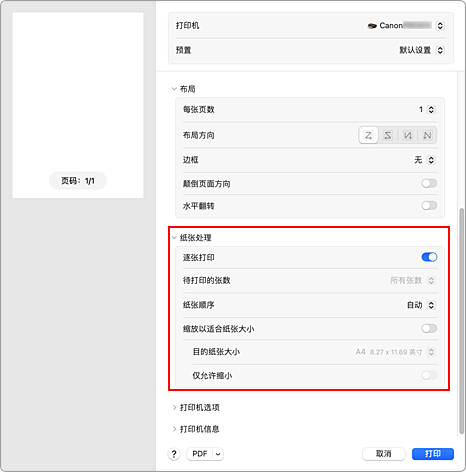Enable 缩放以适合纸张大小 switch
Viewport: 466px width, 472px height.
[x=429, y=329]
